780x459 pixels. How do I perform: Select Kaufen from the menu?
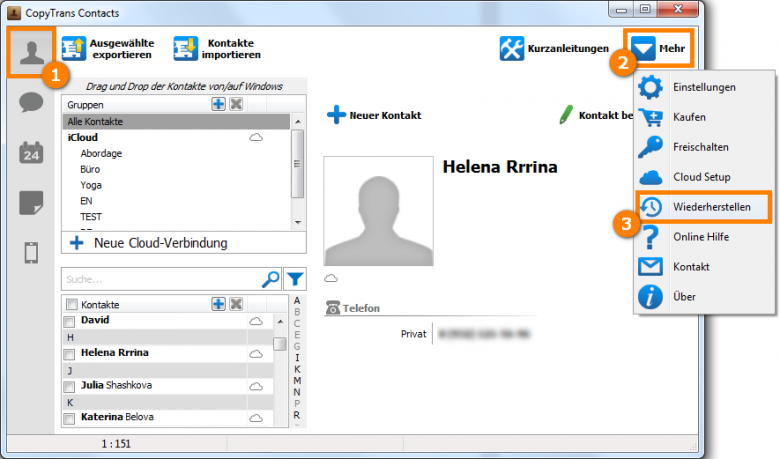point(704,117)
